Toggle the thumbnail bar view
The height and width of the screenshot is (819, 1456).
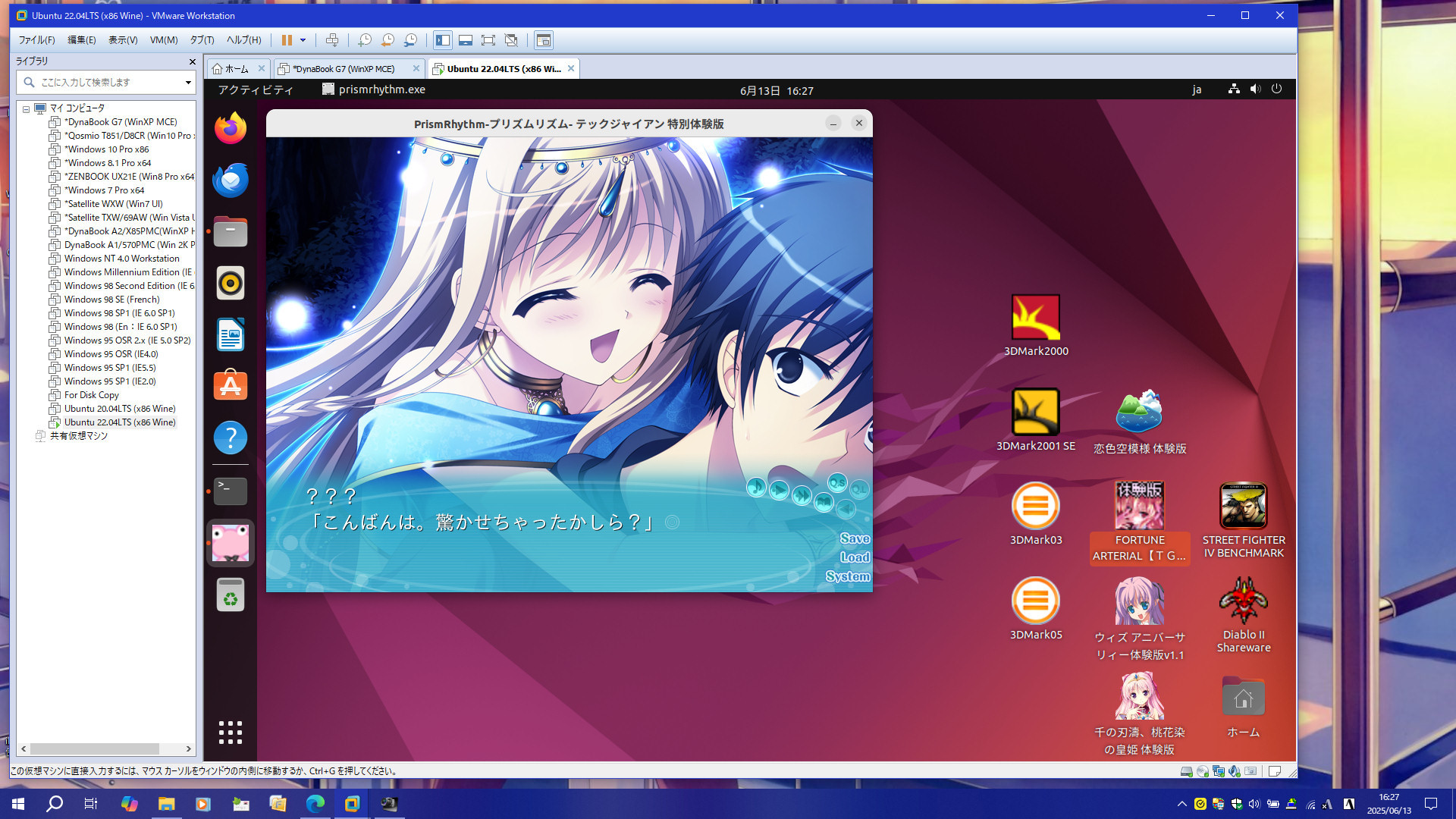[x=466, y=40]
